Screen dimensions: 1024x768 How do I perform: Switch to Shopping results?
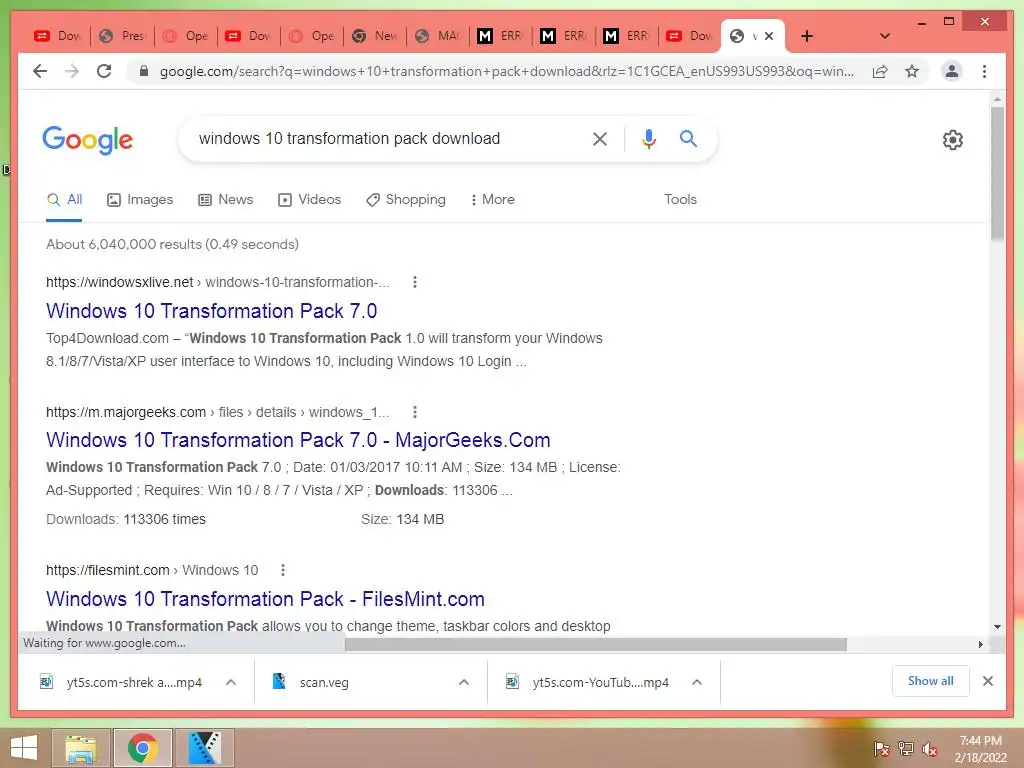pos(406,200)
